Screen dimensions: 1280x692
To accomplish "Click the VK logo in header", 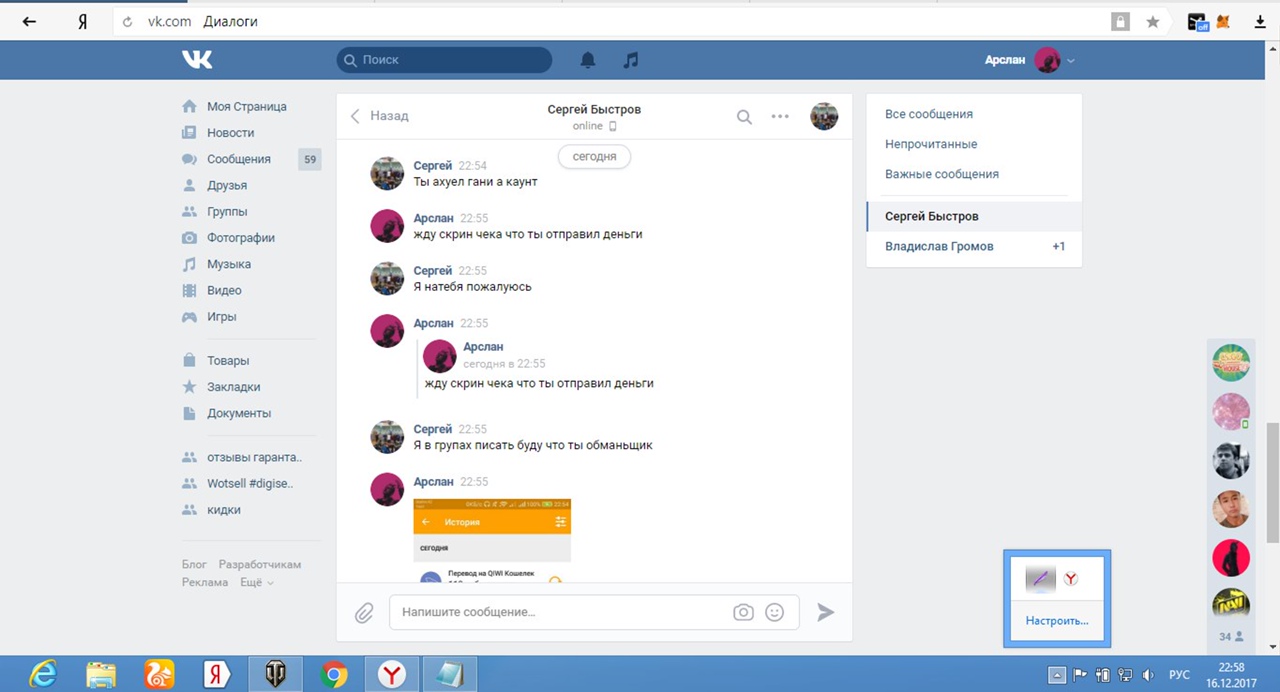I will click(x=197, y=60).
